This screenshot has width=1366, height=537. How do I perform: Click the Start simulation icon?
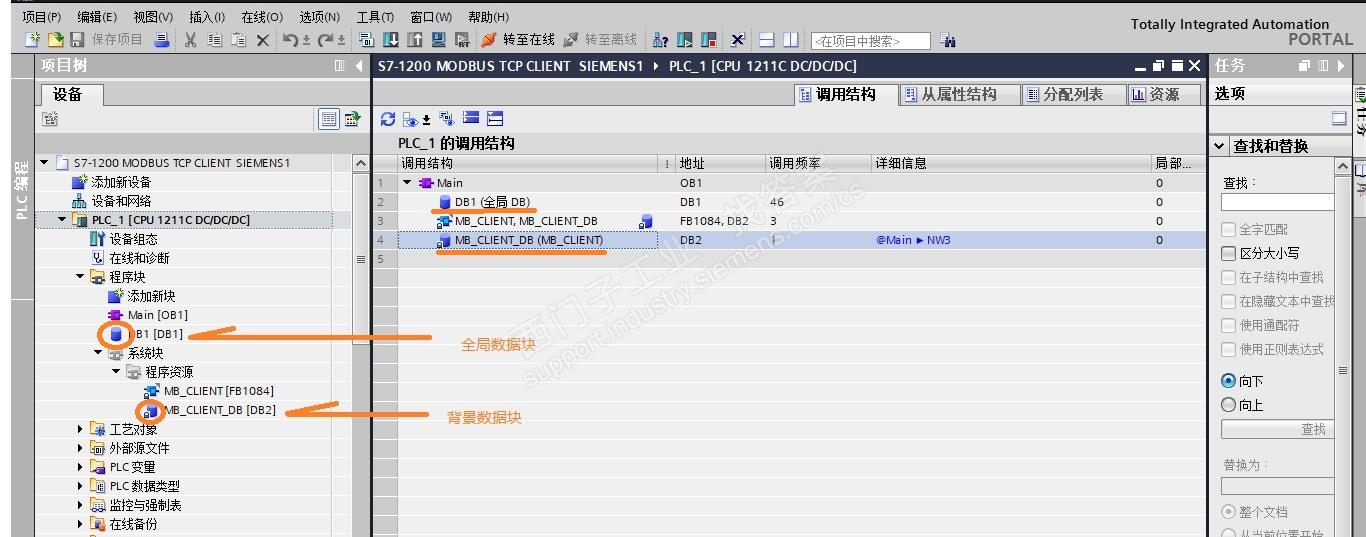[438, 40]
